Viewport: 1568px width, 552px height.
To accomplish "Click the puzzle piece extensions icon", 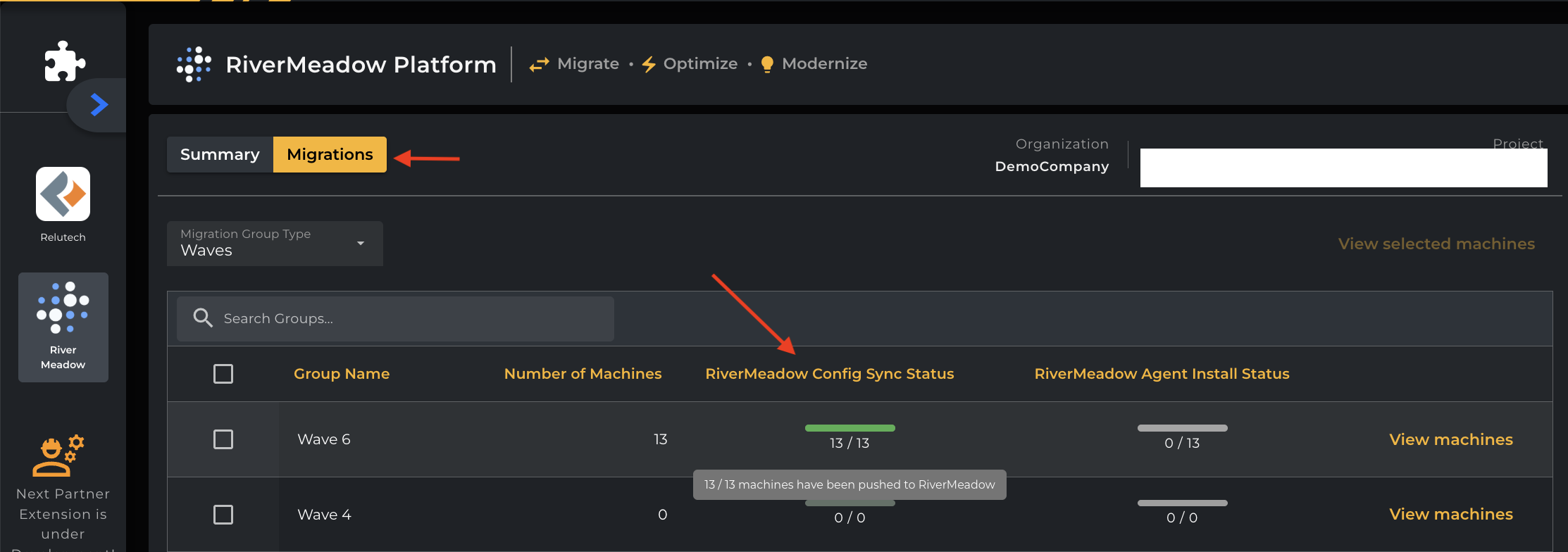I will pos(65,61).
